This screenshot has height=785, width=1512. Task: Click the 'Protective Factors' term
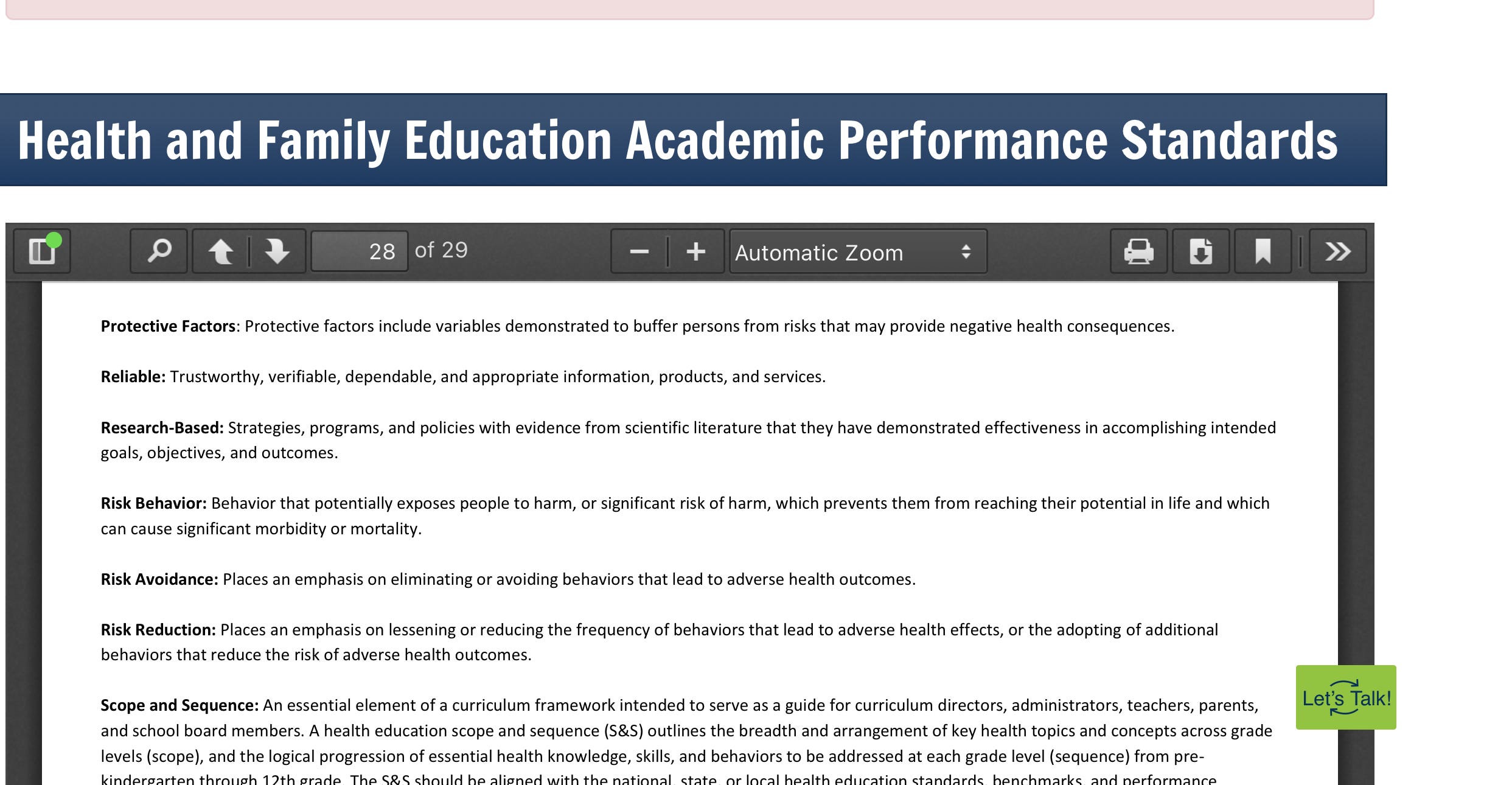[168, 326]
